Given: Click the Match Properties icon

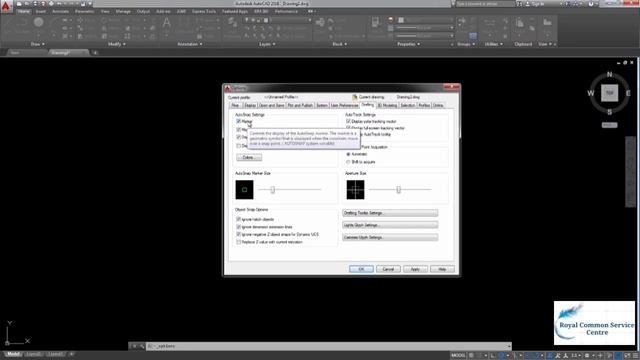Looking at the screenshot, I should coord(376,23).
